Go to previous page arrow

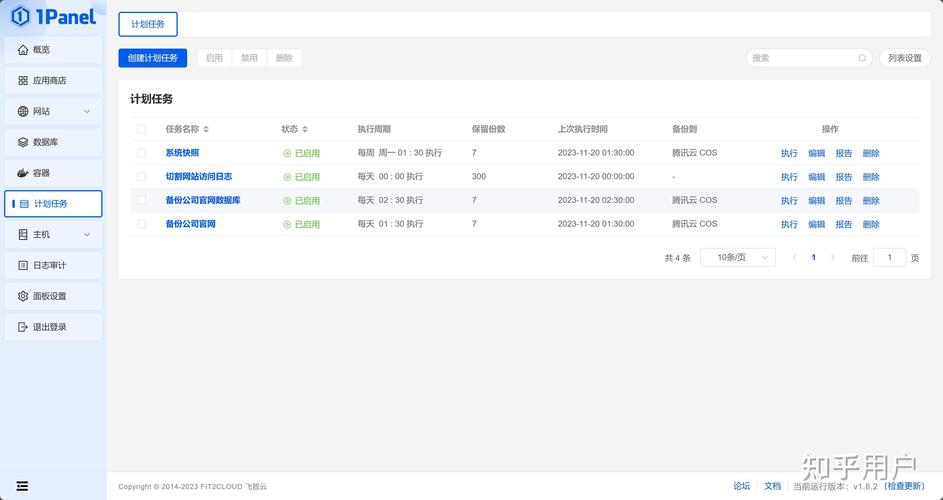click(794, 258)
